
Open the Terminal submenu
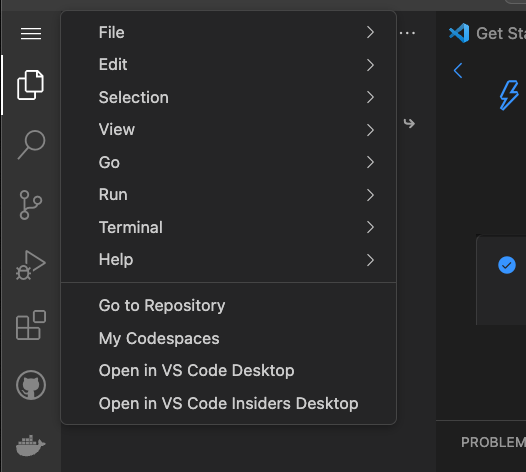click(x=228, y=227)
